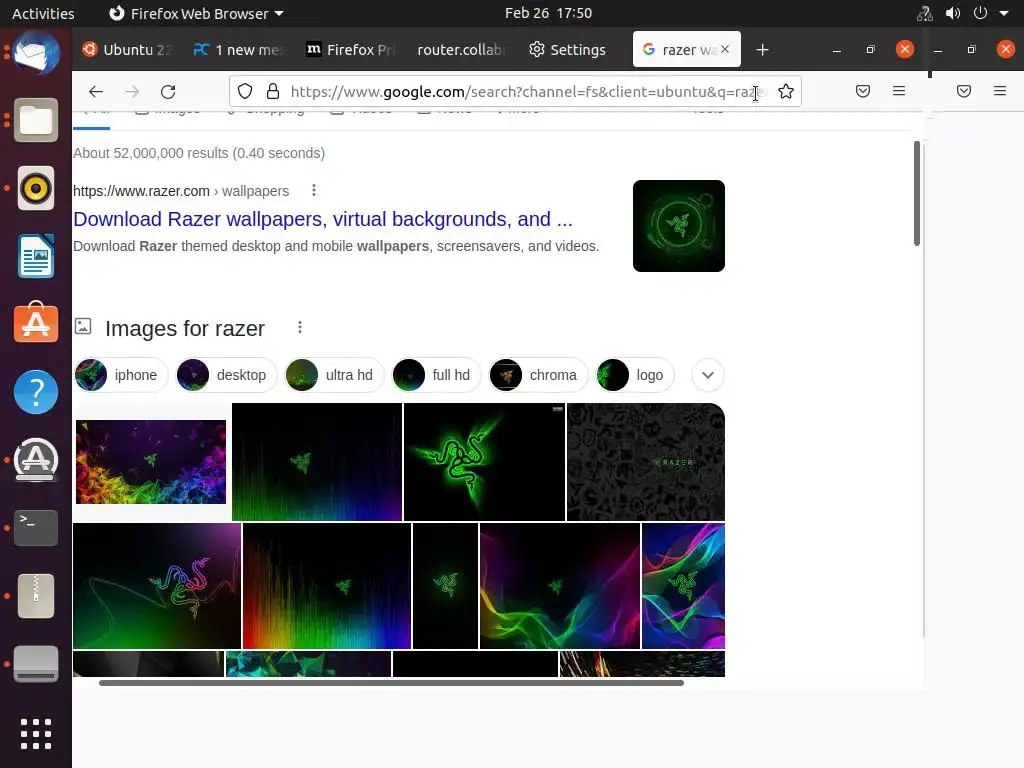Filter images by iphone chip
Image resolution: width=1024 pixels, height=768 pixels.
tap(121, 375)
